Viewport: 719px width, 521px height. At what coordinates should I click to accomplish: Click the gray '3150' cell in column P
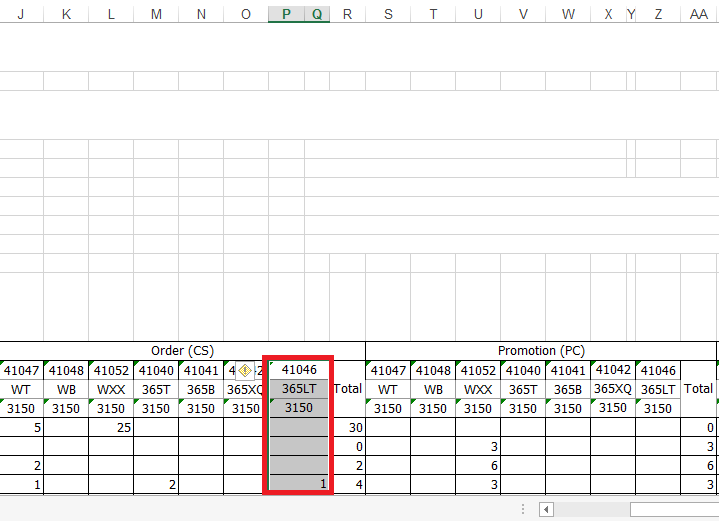tap(299, 408)
